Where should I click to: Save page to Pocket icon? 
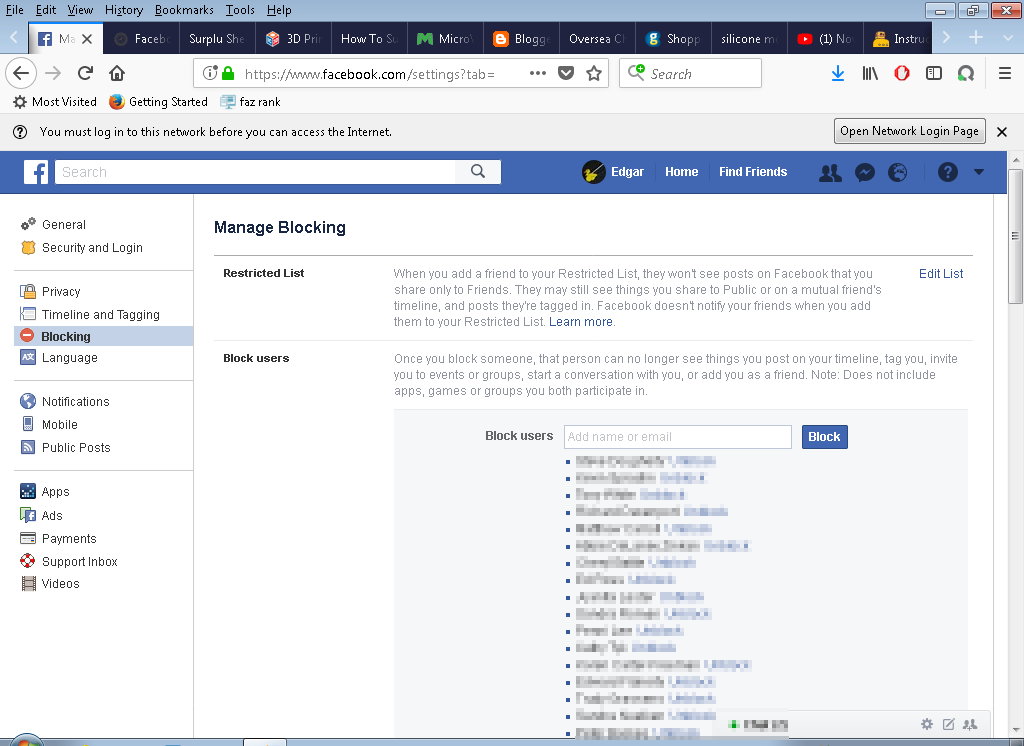pos(566,73)
